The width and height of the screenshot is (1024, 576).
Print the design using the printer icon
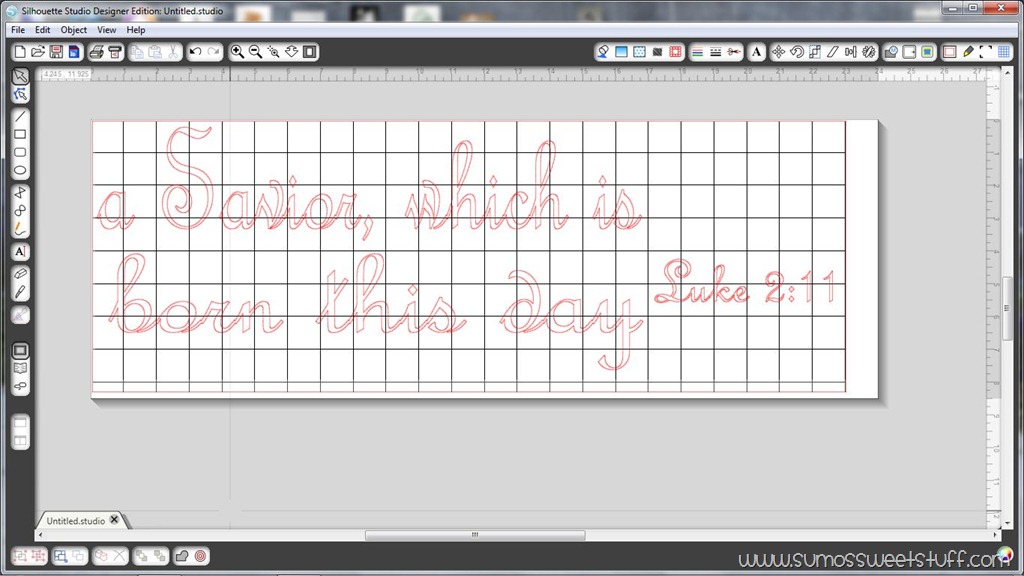click(x=97, y=52)
